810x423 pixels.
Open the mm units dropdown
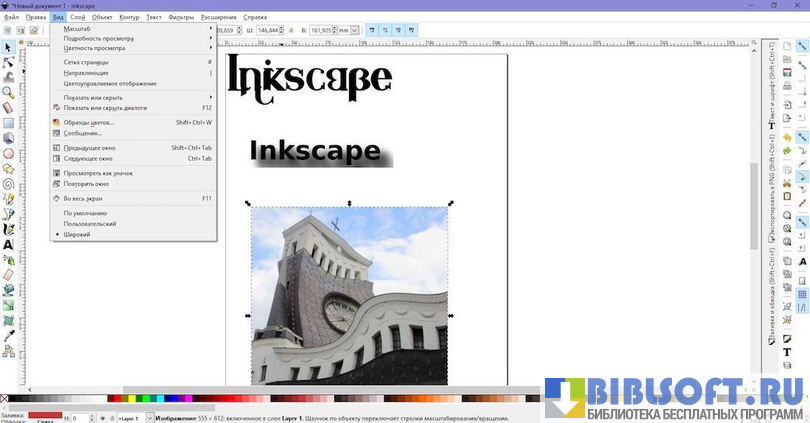(347, 31)
